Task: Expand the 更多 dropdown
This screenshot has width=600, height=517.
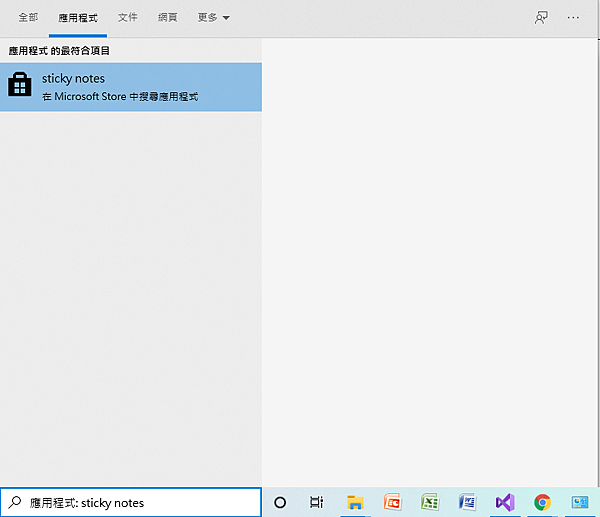Action: (214, 18)
